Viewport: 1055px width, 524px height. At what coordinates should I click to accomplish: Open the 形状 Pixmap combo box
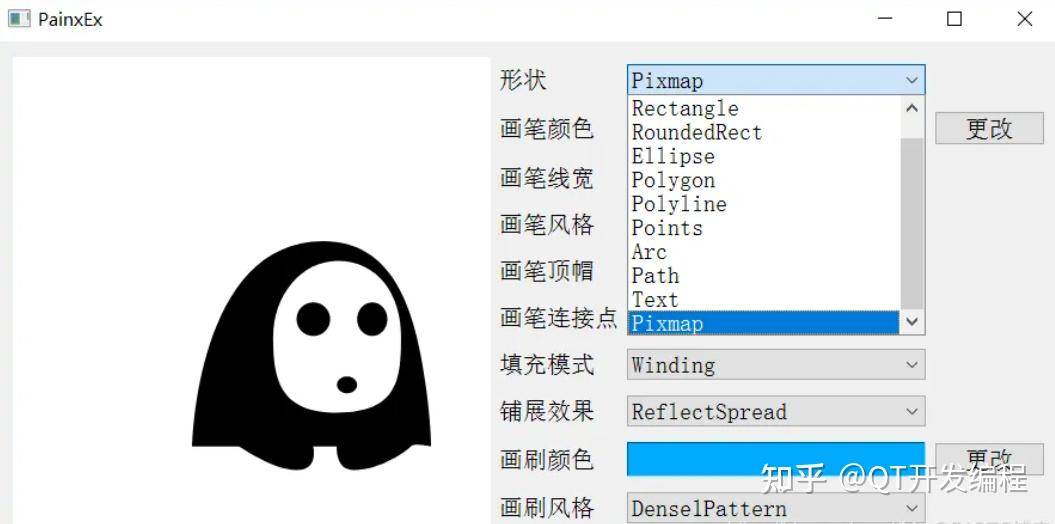(x=776, y=80)
